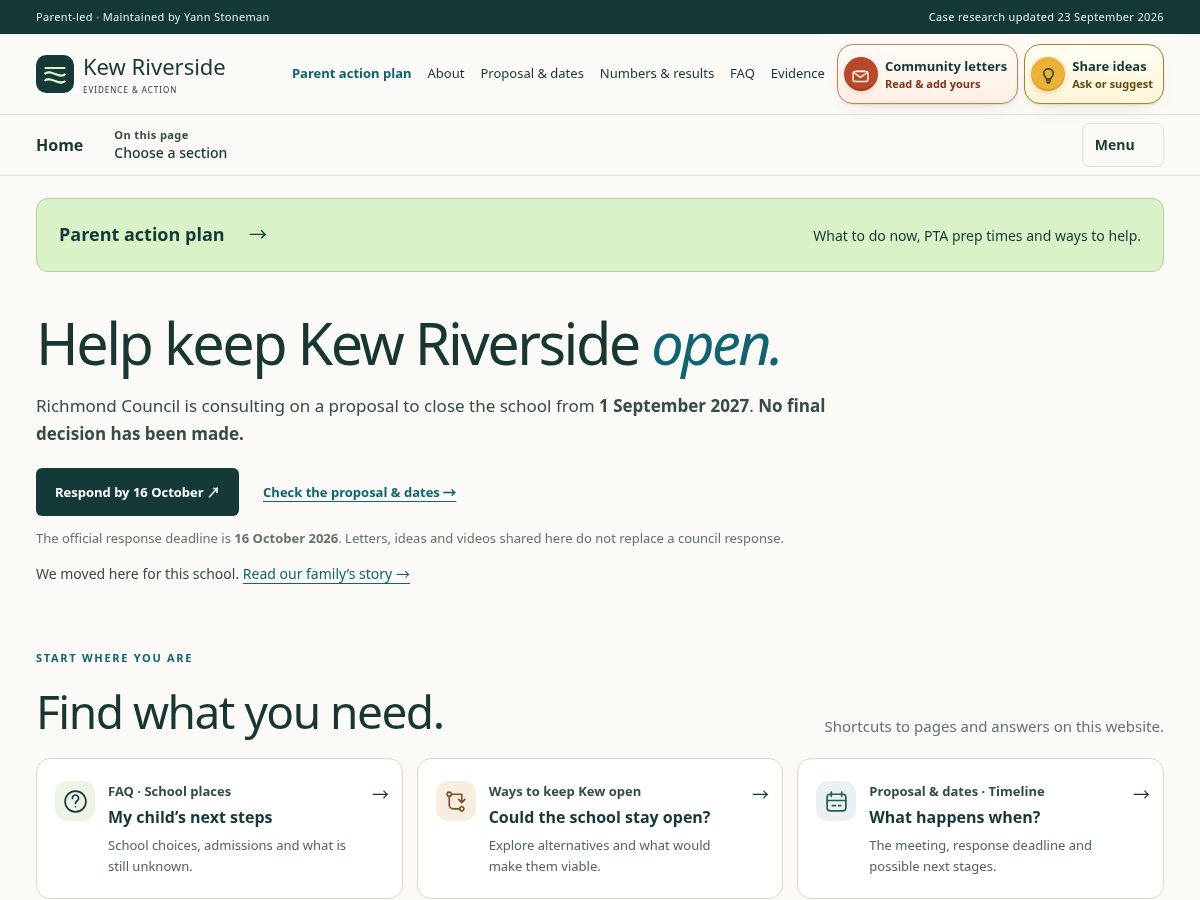Open the Share ideas button
This screenshot has height=900, width=1200.
pyautogui.click(x=1094, y=74)
